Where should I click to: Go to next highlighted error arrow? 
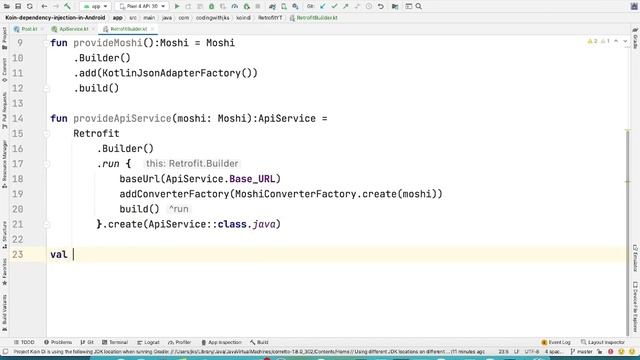click(x=625, y=41)
